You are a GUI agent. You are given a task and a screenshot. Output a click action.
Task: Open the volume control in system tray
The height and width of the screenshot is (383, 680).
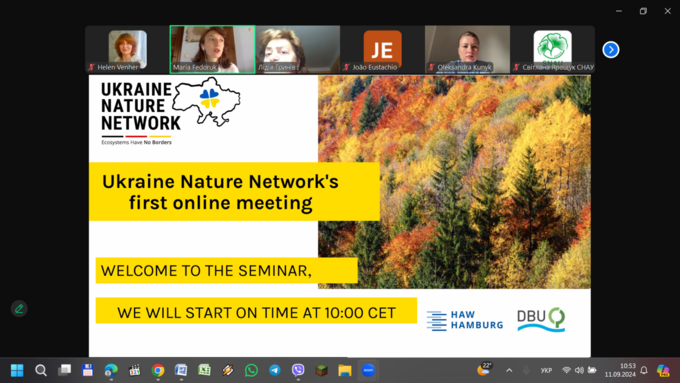[x=579, y=370]
